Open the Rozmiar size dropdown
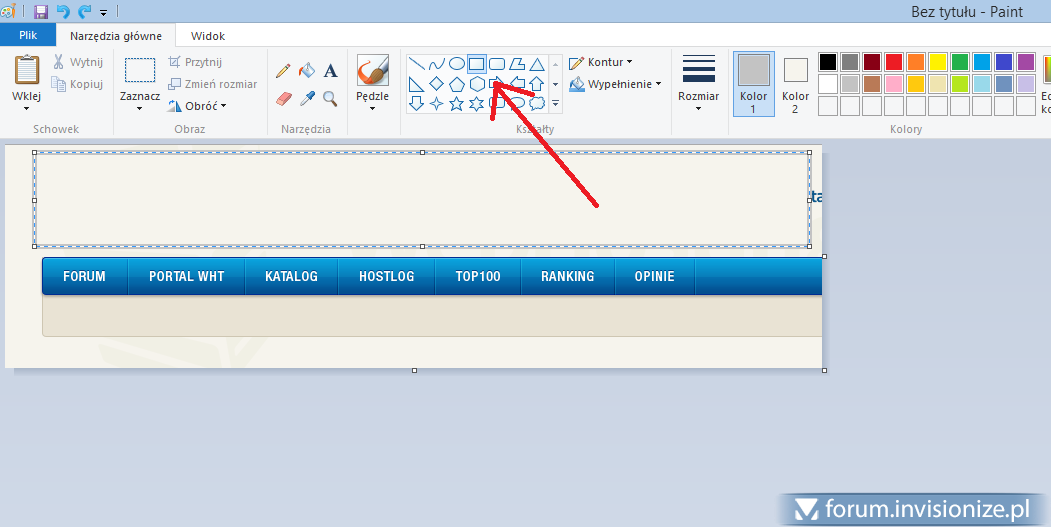Screen dimensions: 1051x527 tap(698, 83)
